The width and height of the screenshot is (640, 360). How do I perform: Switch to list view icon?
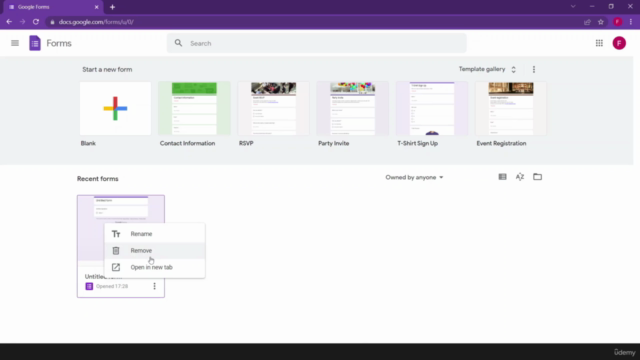coord(502,177)
